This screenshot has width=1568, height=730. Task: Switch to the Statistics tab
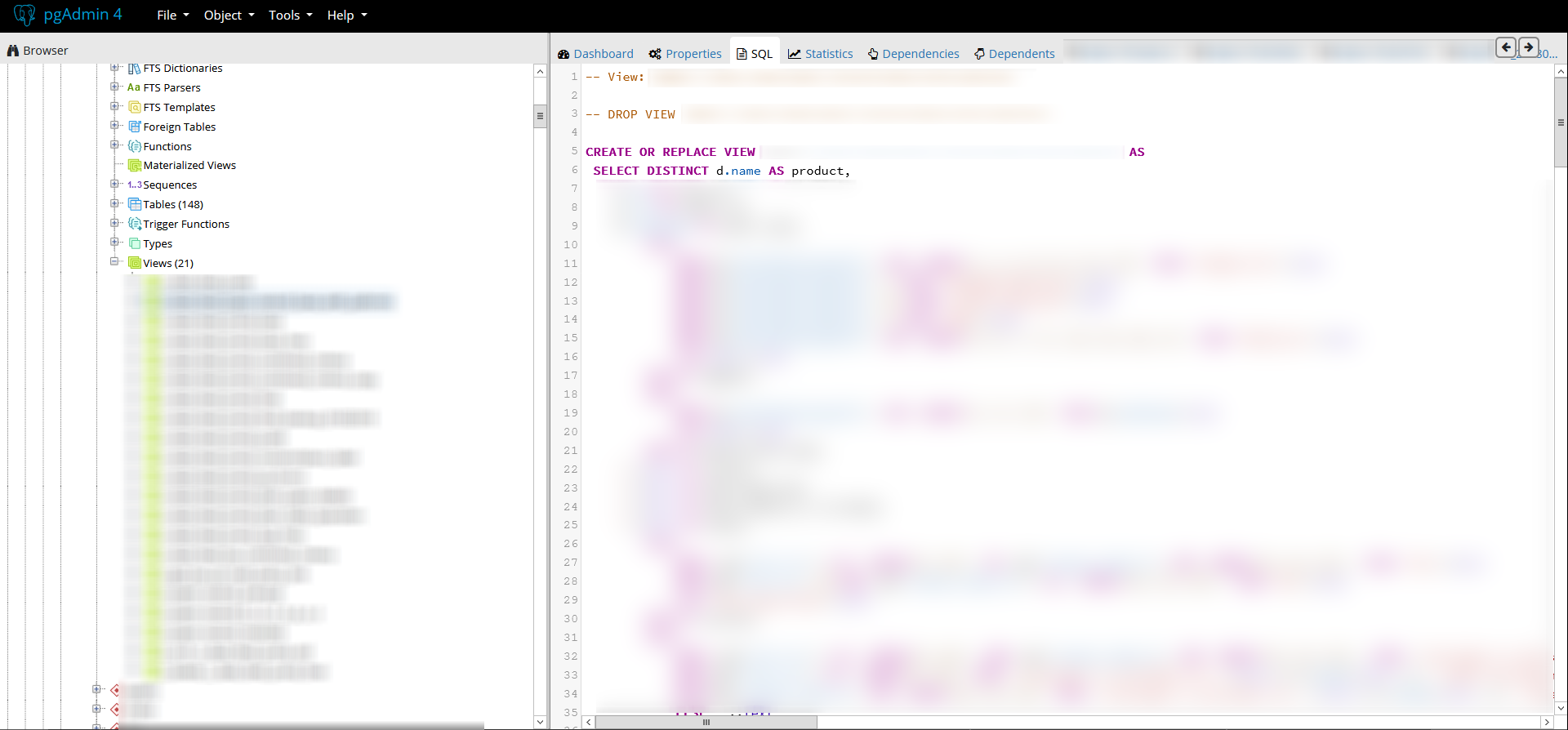click(820, 54)
